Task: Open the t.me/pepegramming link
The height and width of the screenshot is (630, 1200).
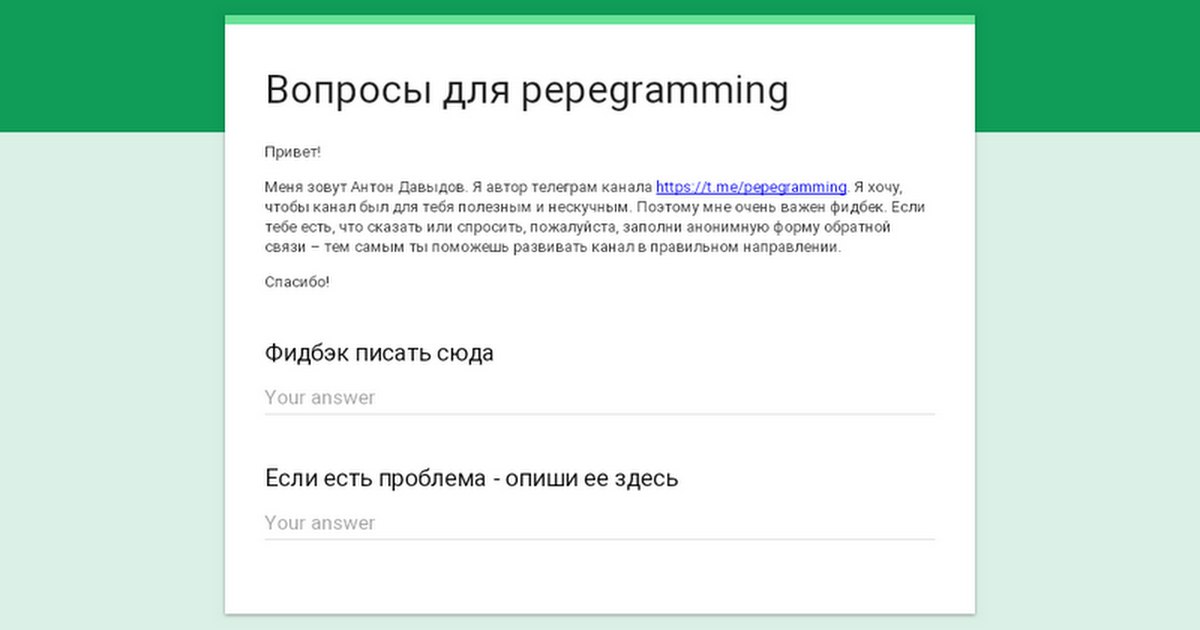Action: [x=751, y=187]
